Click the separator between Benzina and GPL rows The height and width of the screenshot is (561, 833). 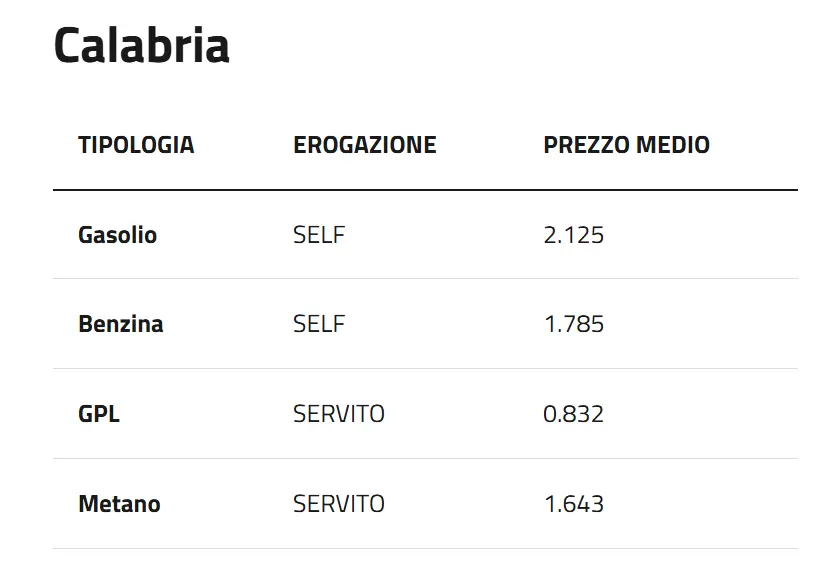(x=425, y=369)
